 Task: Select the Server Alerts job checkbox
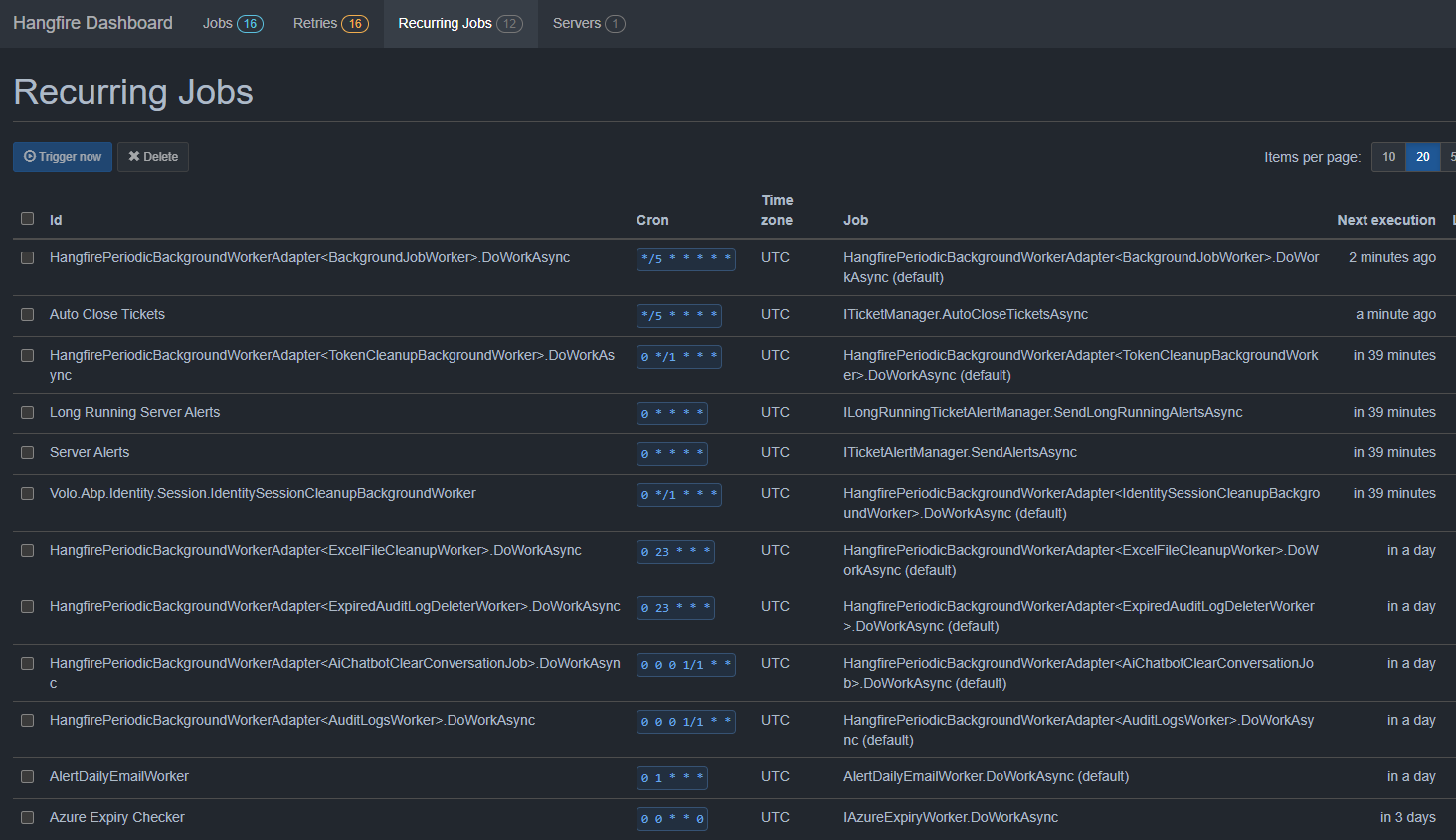coord(28,453)
